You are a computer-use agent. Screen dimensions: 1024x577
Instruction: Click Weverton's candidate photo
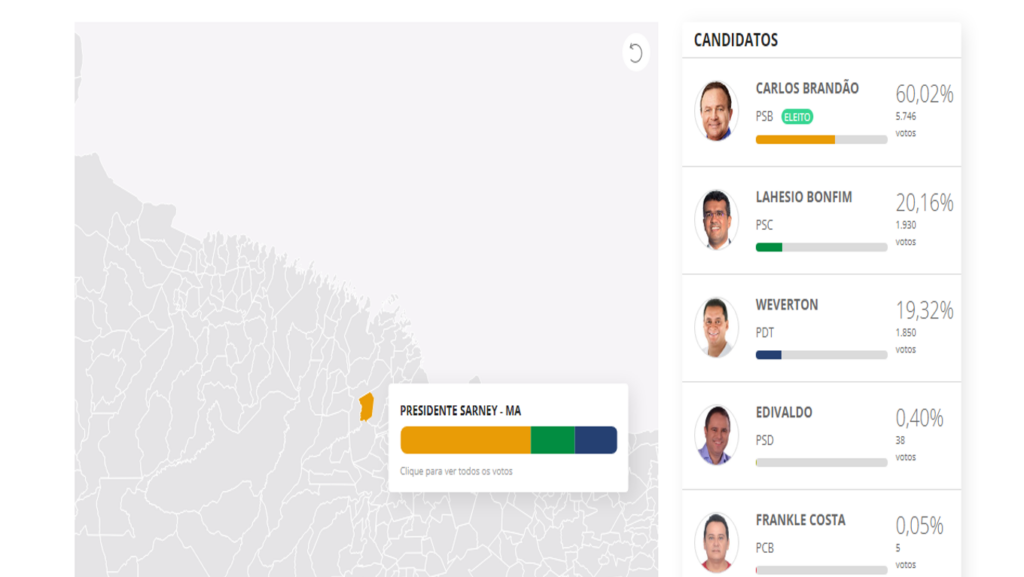pyautogui.click(x=716, y=327)
